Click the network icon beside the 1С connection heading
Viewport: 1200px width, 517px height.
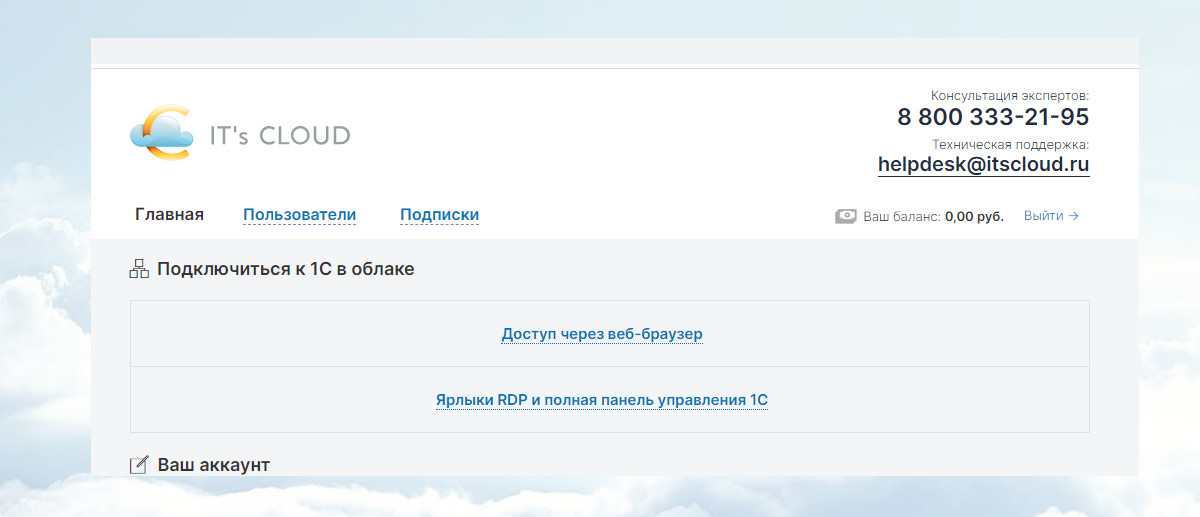click(x=139, y=269)
